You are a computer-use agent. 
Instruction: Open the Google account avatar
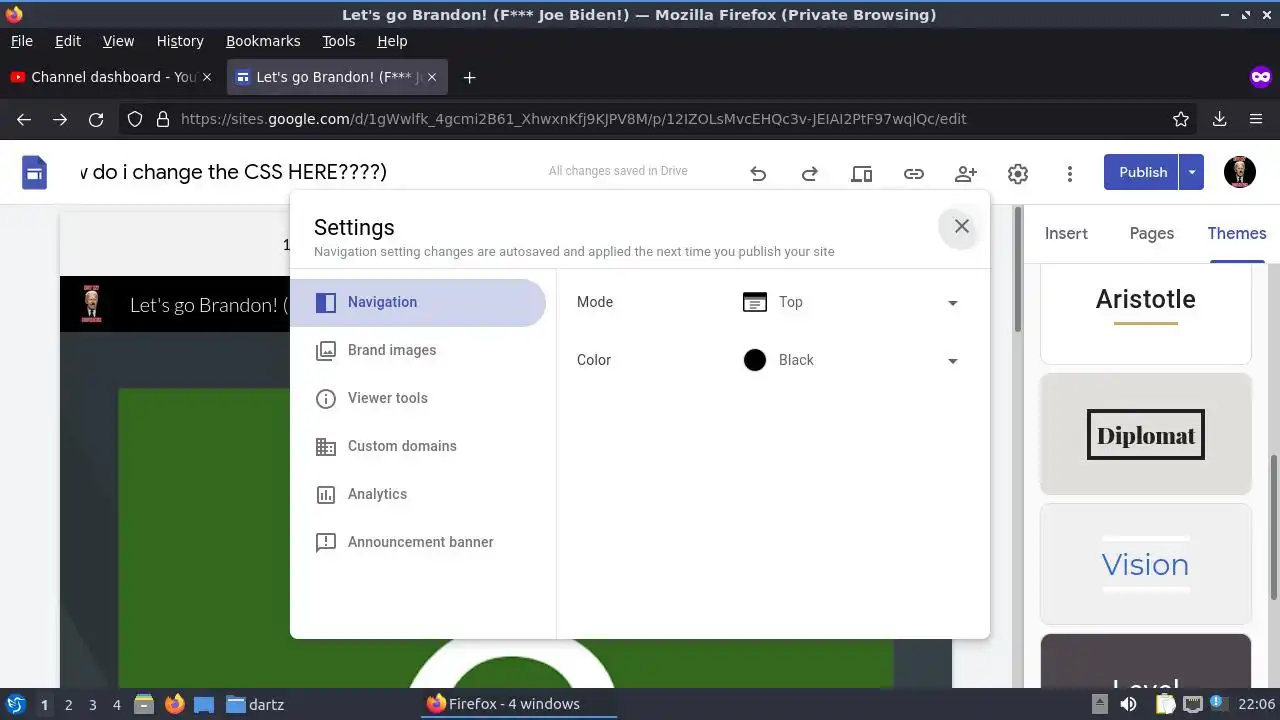[x=1240, y=172]
